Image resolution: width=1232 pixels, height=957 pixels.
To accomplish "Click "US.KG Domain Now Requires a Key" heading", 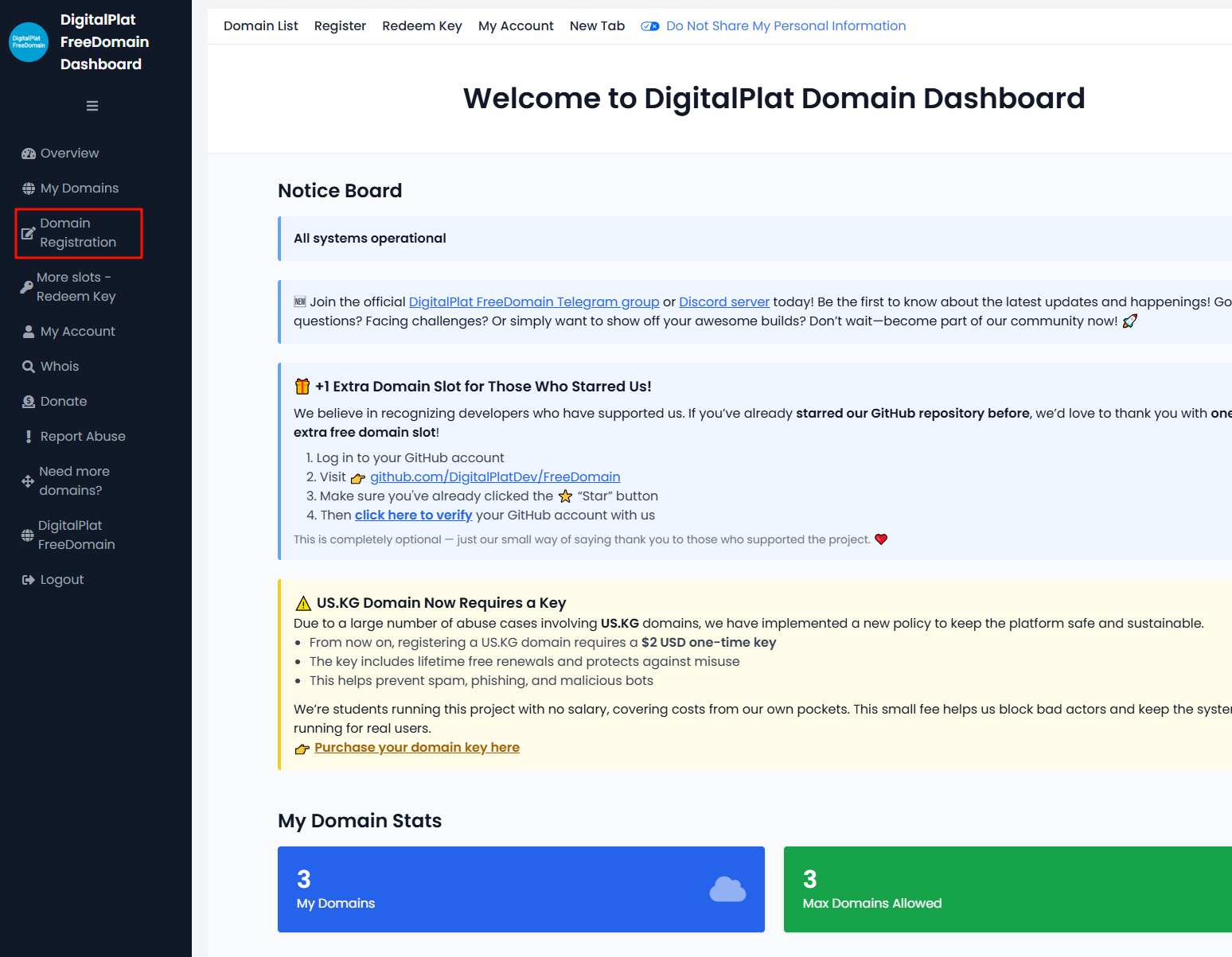I will (x=442, y=603).
